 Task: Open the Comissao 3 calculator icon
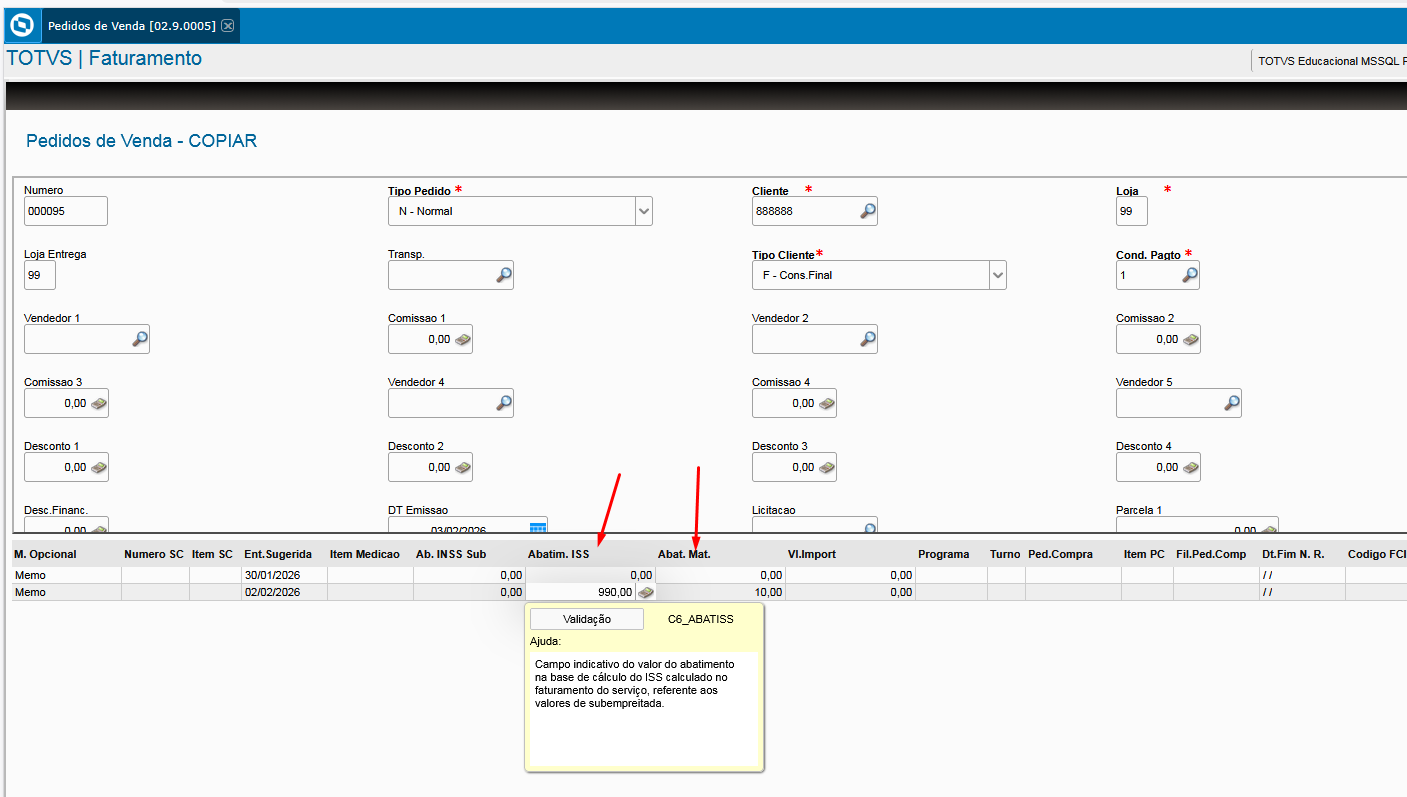pyautogui.click(x=99, y=403)
